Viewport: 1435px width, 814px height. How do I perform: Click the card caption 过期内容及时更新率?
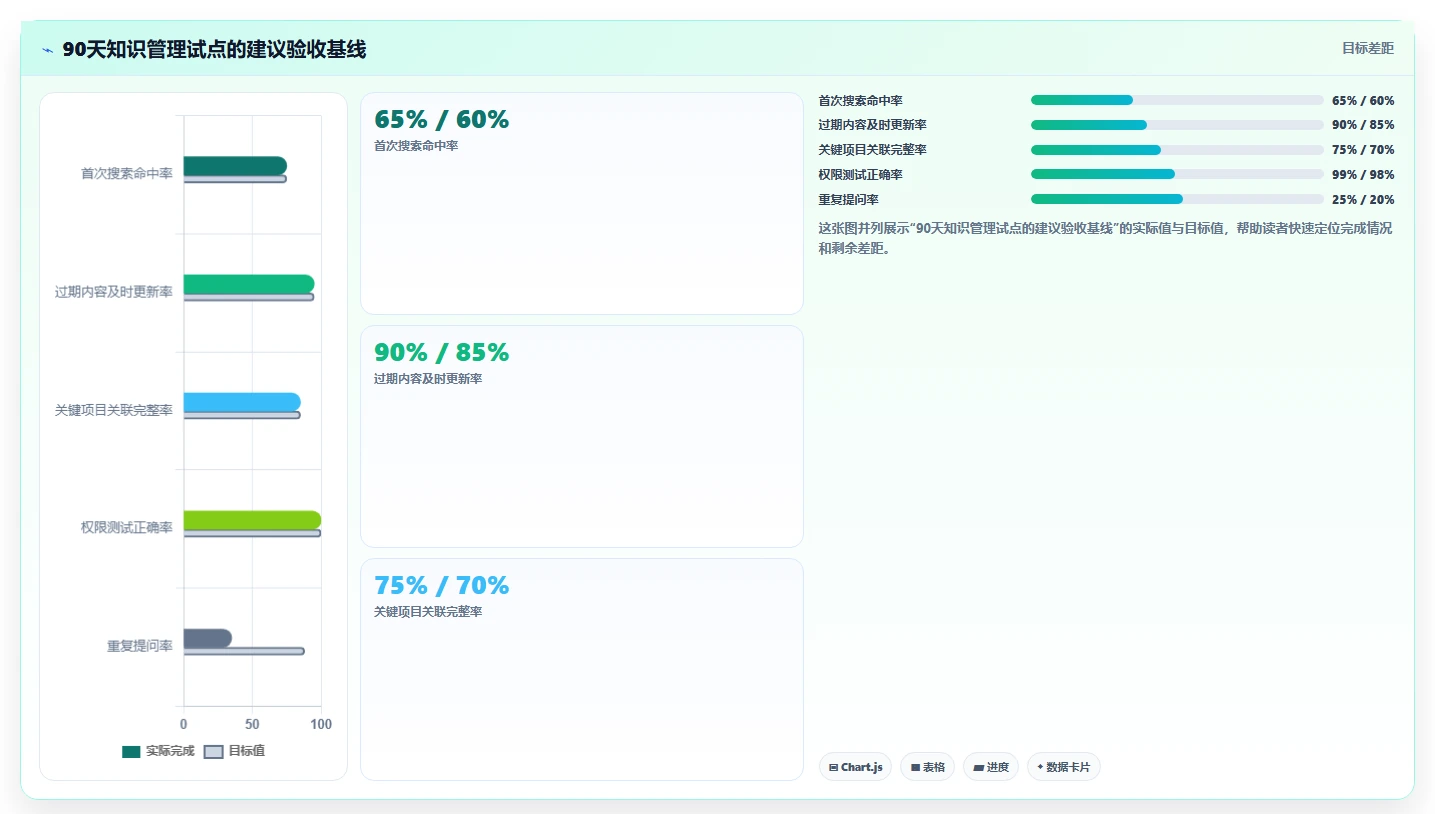pos(428,379)
